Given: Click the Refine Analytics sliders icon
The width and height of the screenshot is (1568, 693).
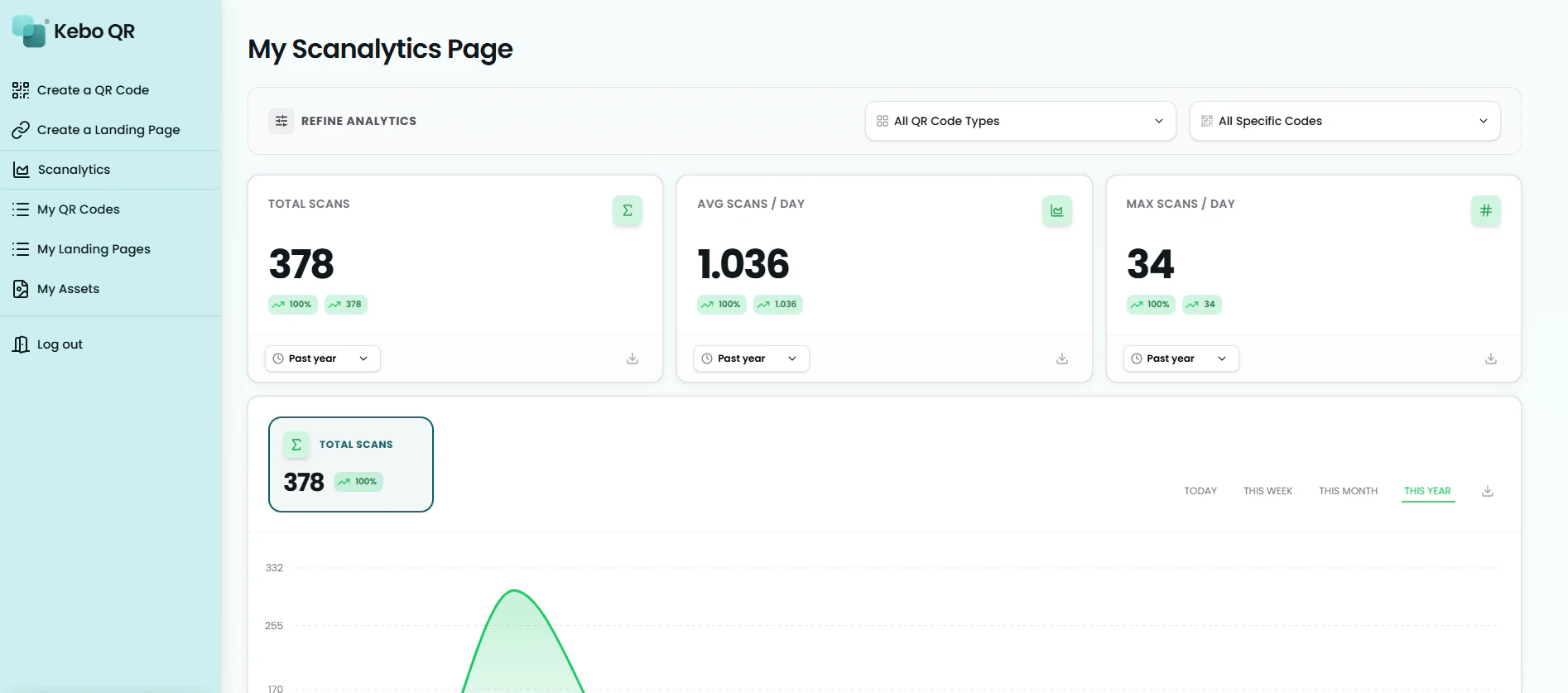Looking at the screenshot, I should (x=281, y=121).
